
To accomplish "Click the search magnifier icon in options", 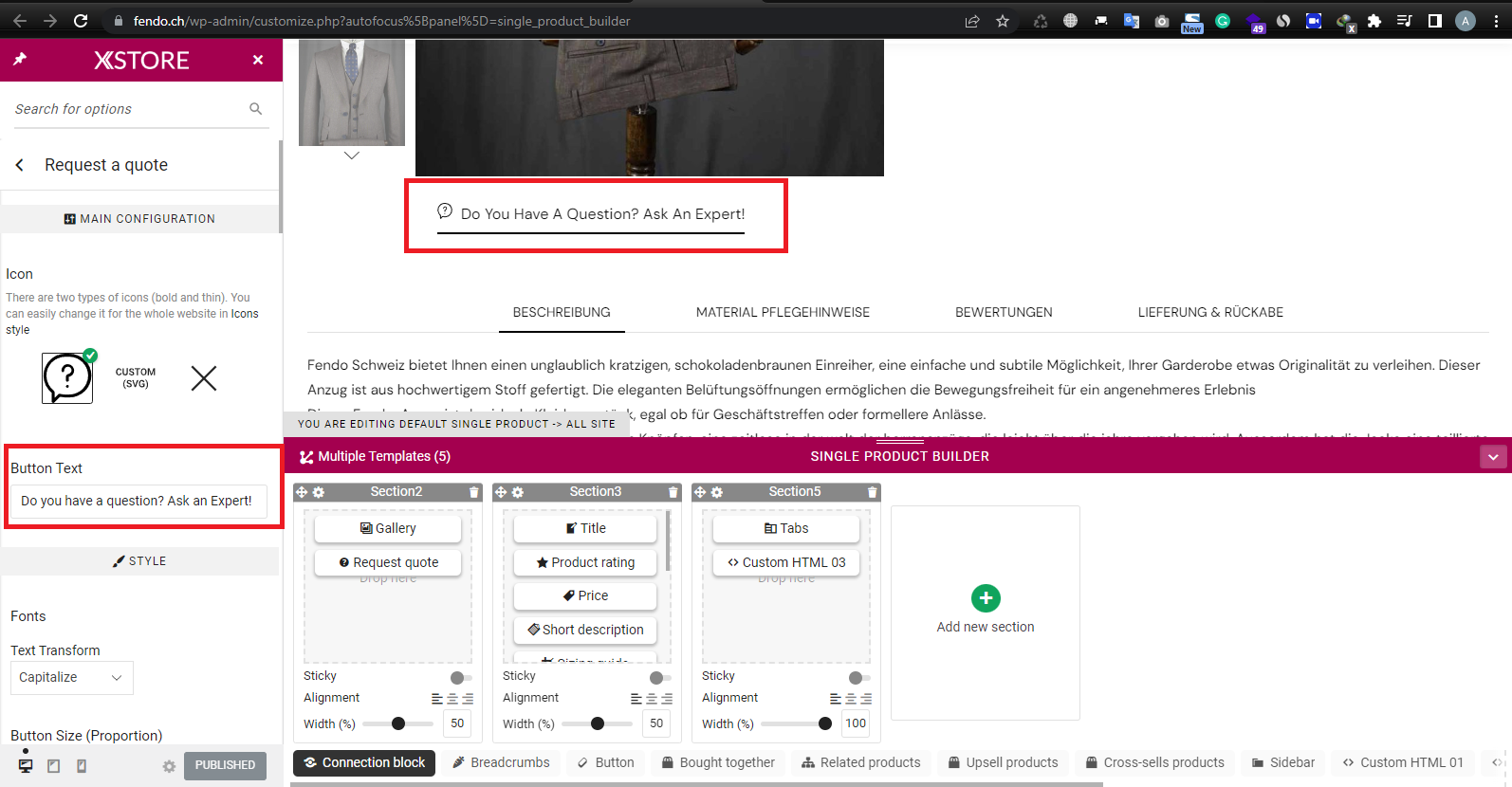I will click(255, 109).
